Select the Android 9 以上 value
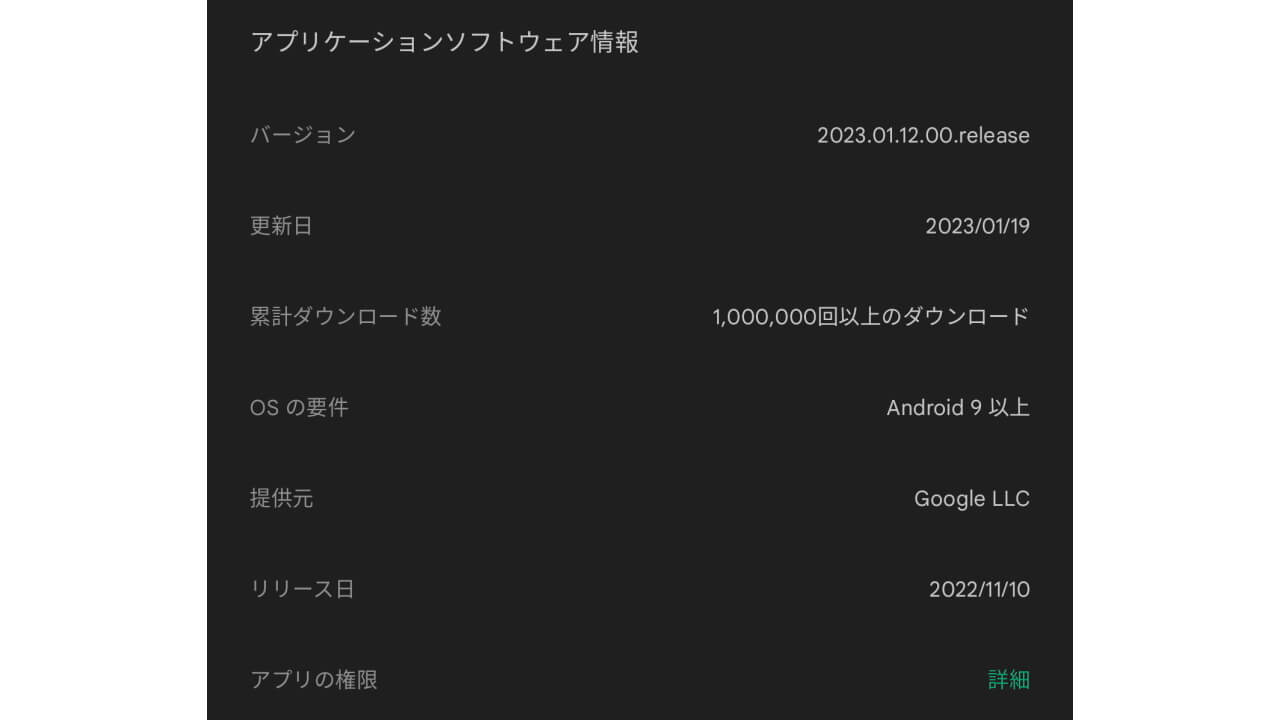The width and height of the screenshot is (1280, 720). pos(957,408)
